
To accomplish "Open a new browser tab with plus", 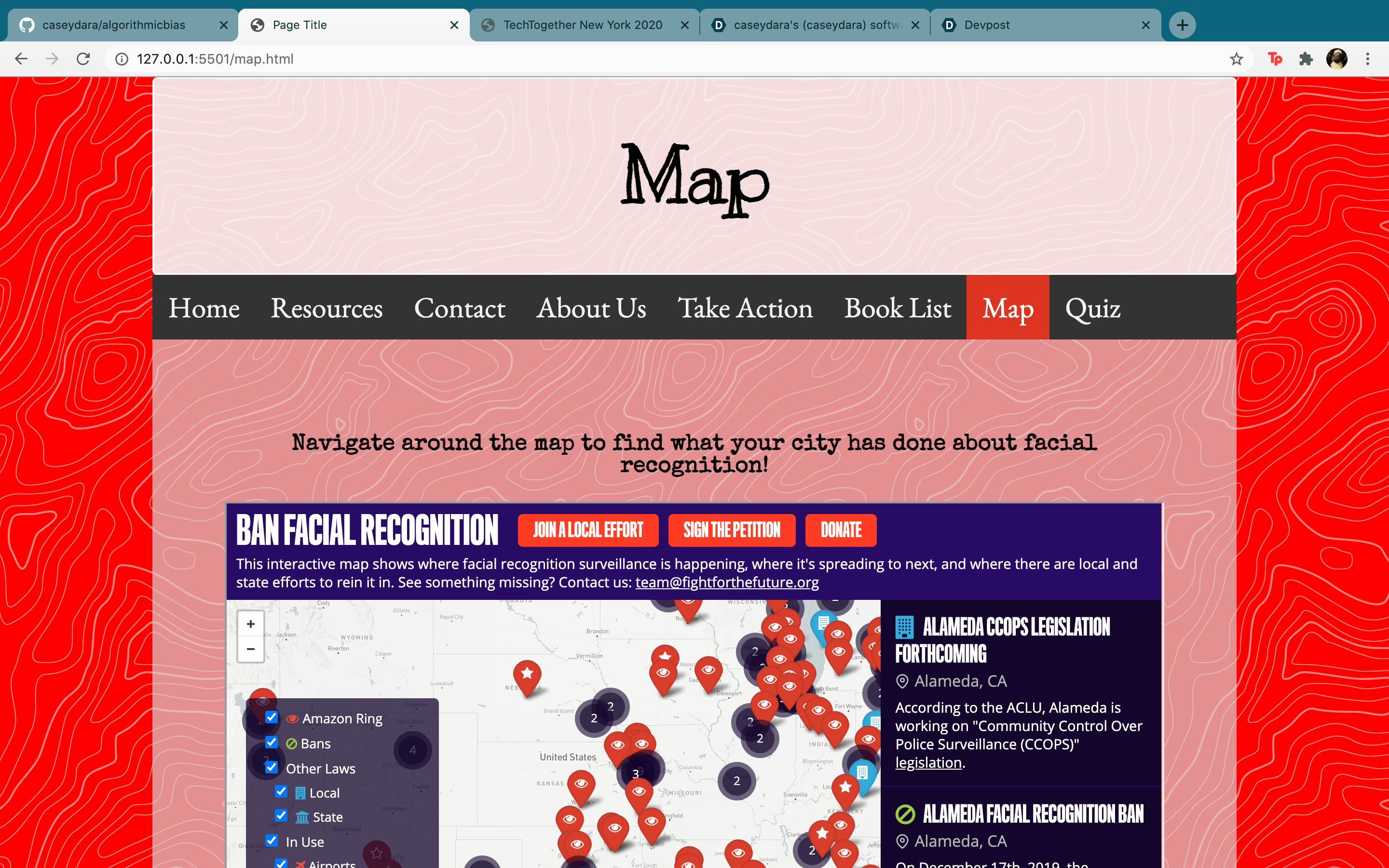I will pyautogui.click(x=1183, y=25).
